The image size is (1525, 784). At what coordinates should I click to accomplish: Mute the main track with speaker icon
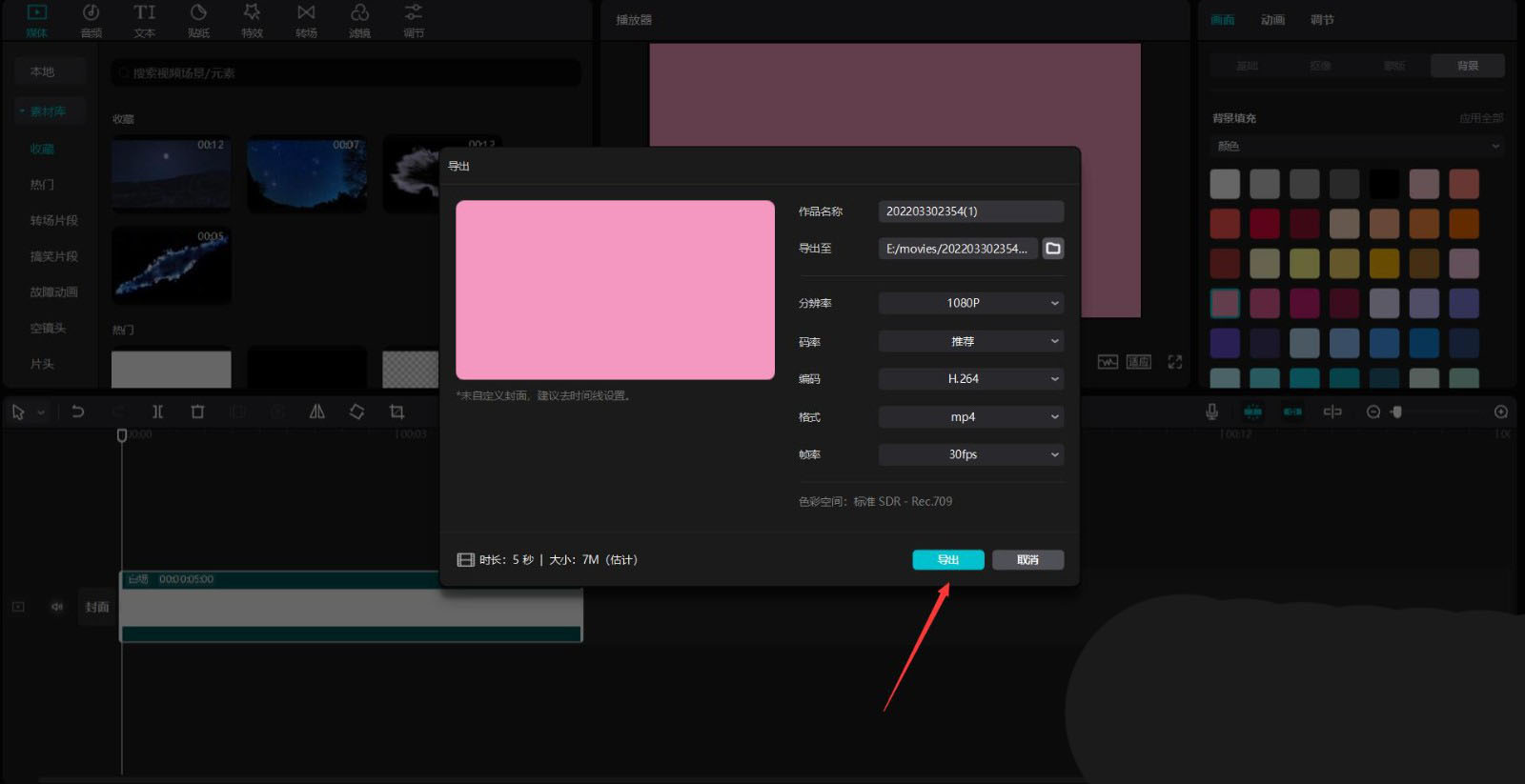point(57,607)
